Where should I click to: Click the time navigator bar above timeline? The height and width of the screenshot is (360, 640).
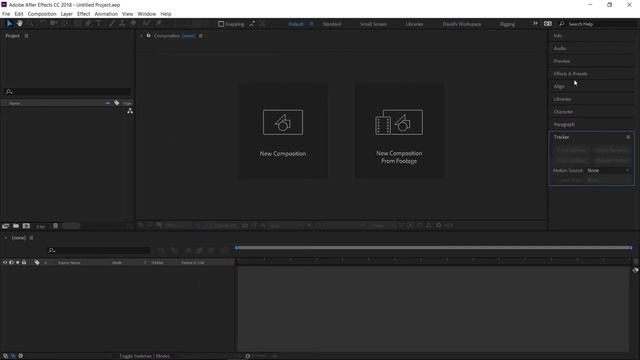(434, 248)
